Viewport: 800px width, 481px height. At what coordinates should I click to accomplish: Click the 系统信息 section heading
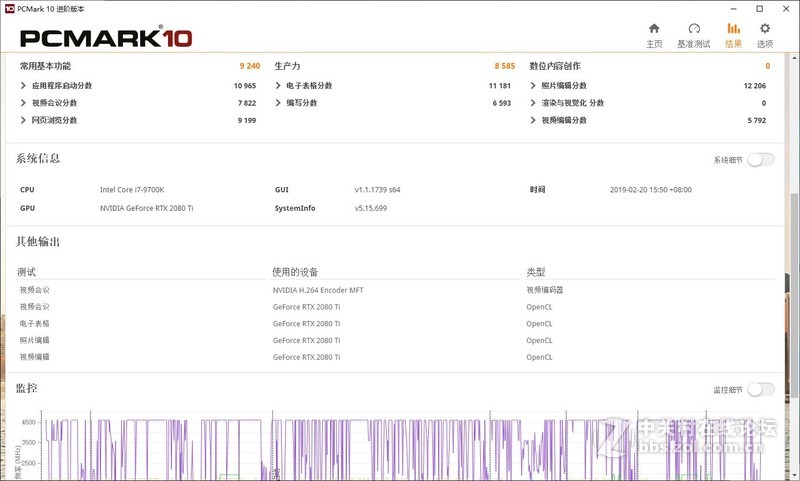click(x=38, y=159)
